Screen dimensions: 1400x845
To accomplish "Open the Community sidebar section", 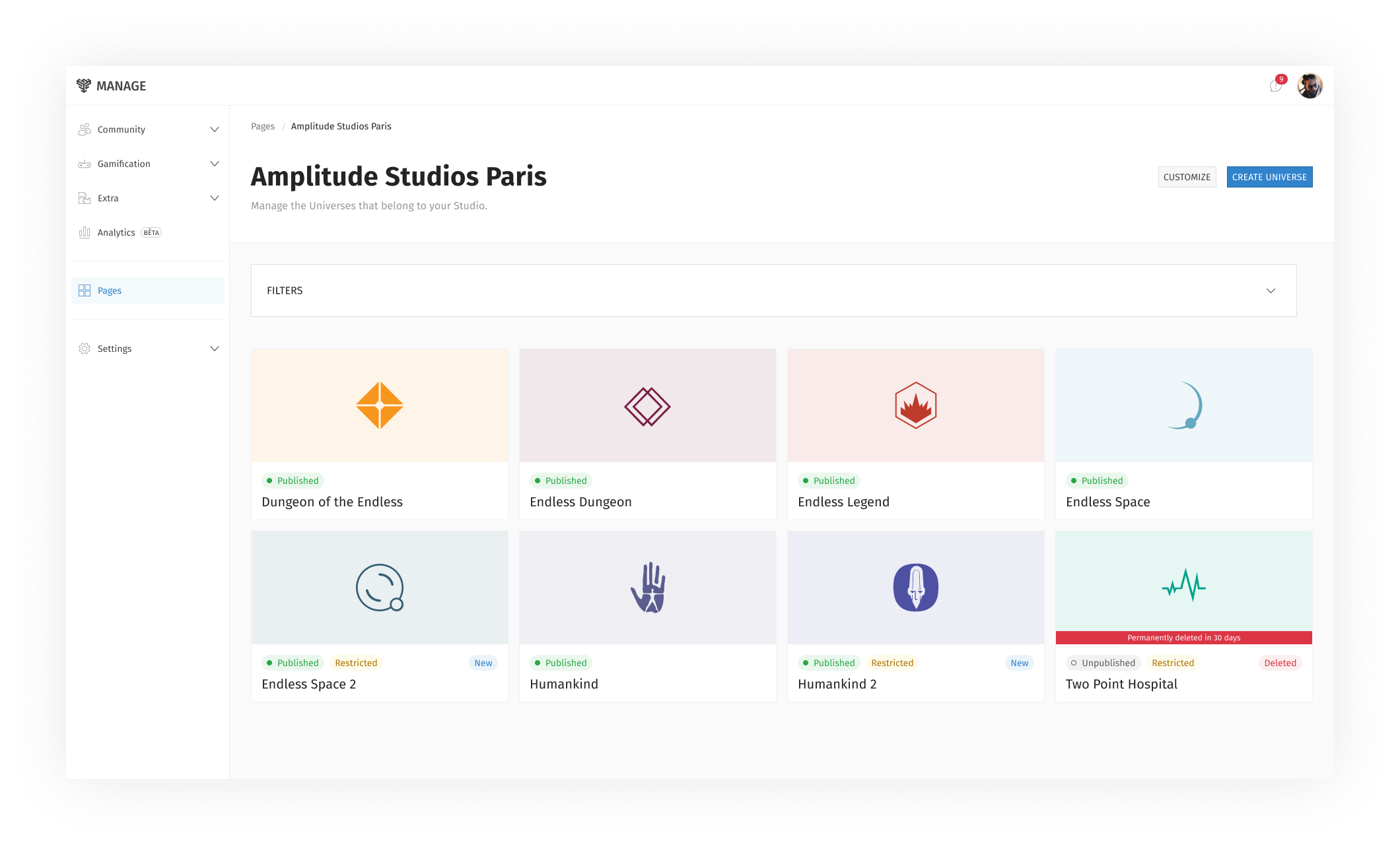I will 148,129.
